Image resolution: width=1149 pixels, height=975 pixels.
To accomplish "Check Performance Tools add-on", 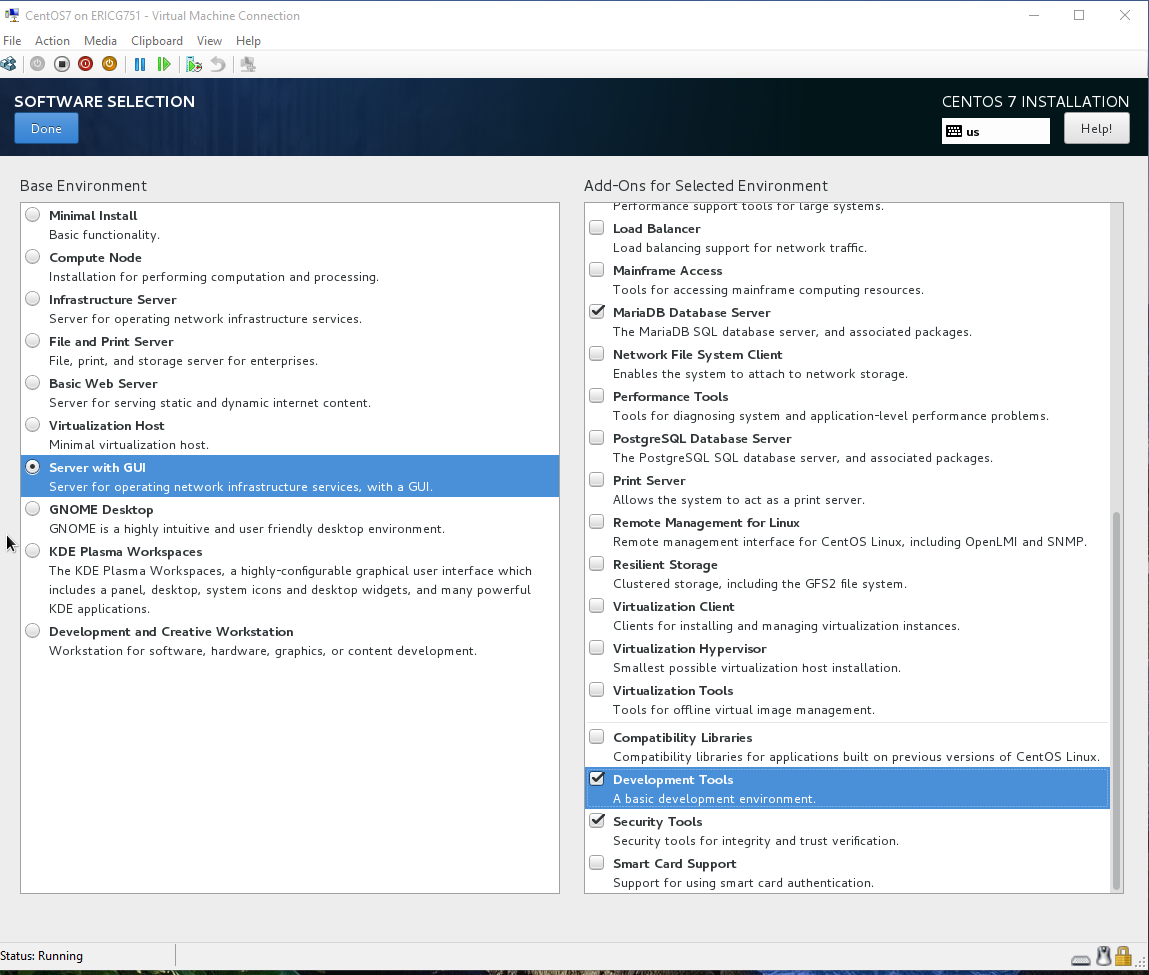I will coord(597,396).
